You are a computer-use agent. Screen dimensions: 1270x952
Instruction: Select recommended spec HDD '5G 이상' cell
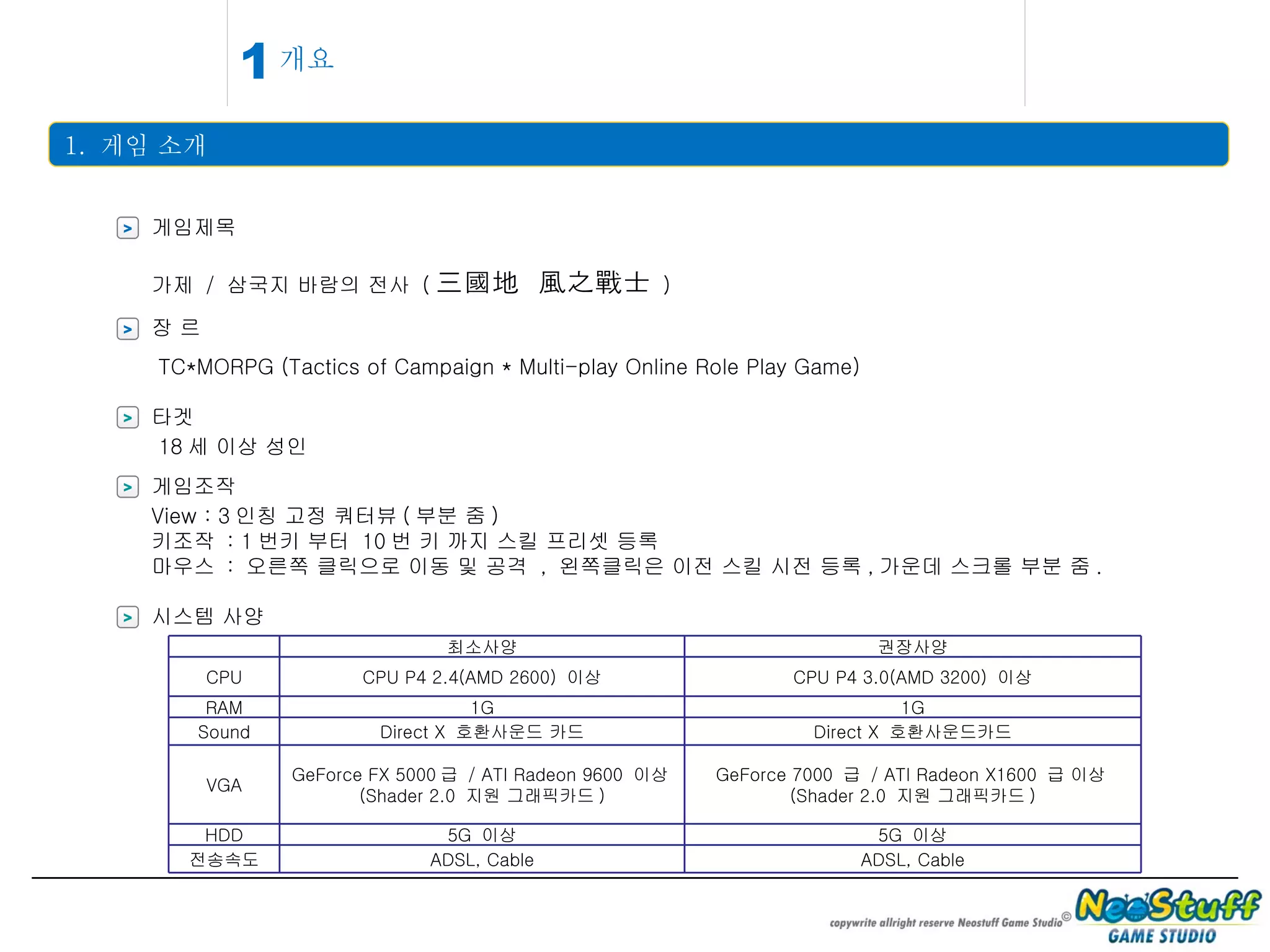913,835
